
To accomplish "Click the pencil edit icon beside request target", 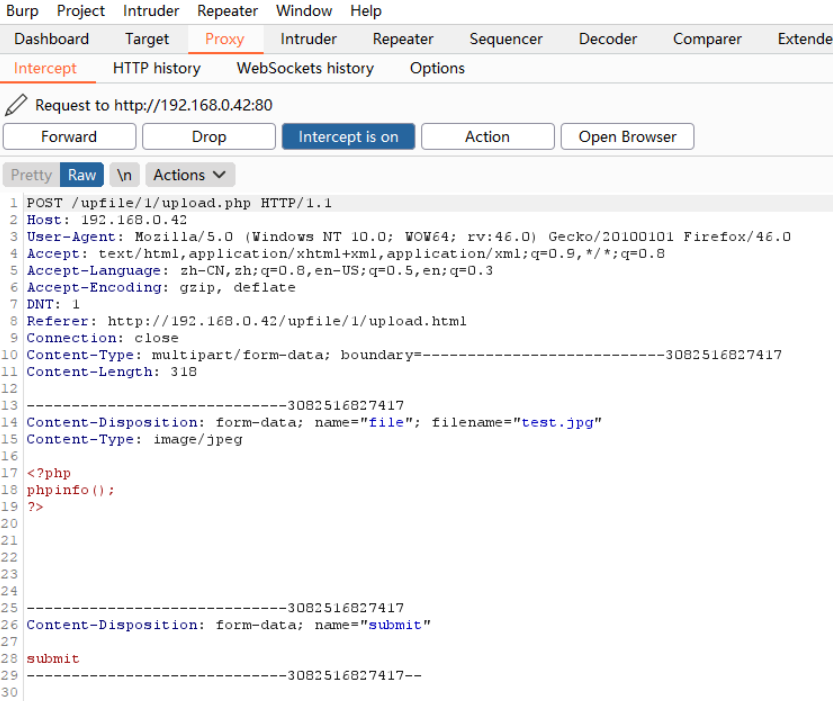I will click(x=16, y=105).
